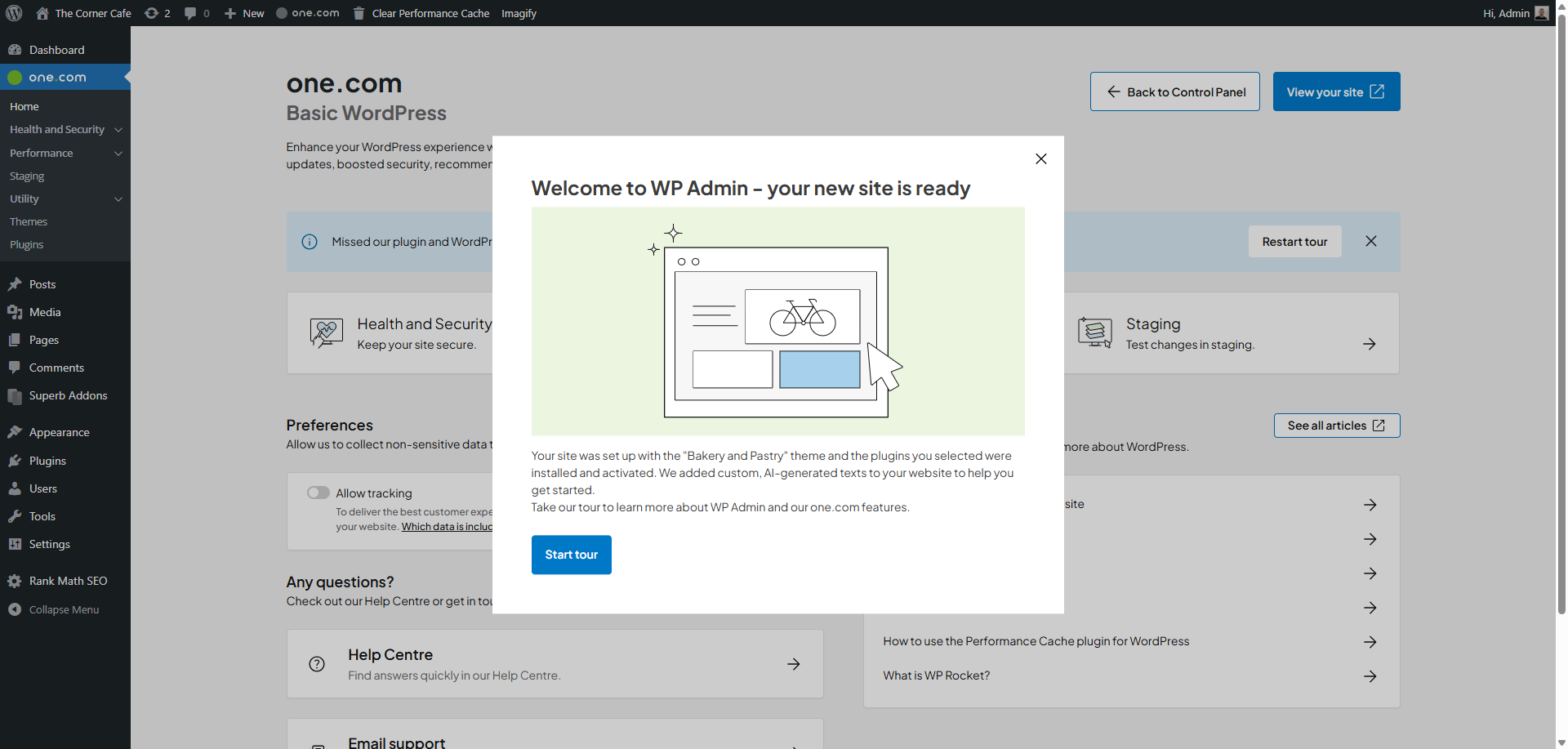1568x749 pixels.
Task: Click the Plugins plug icon
Action: pyautogui.click(x=15, y=461)
